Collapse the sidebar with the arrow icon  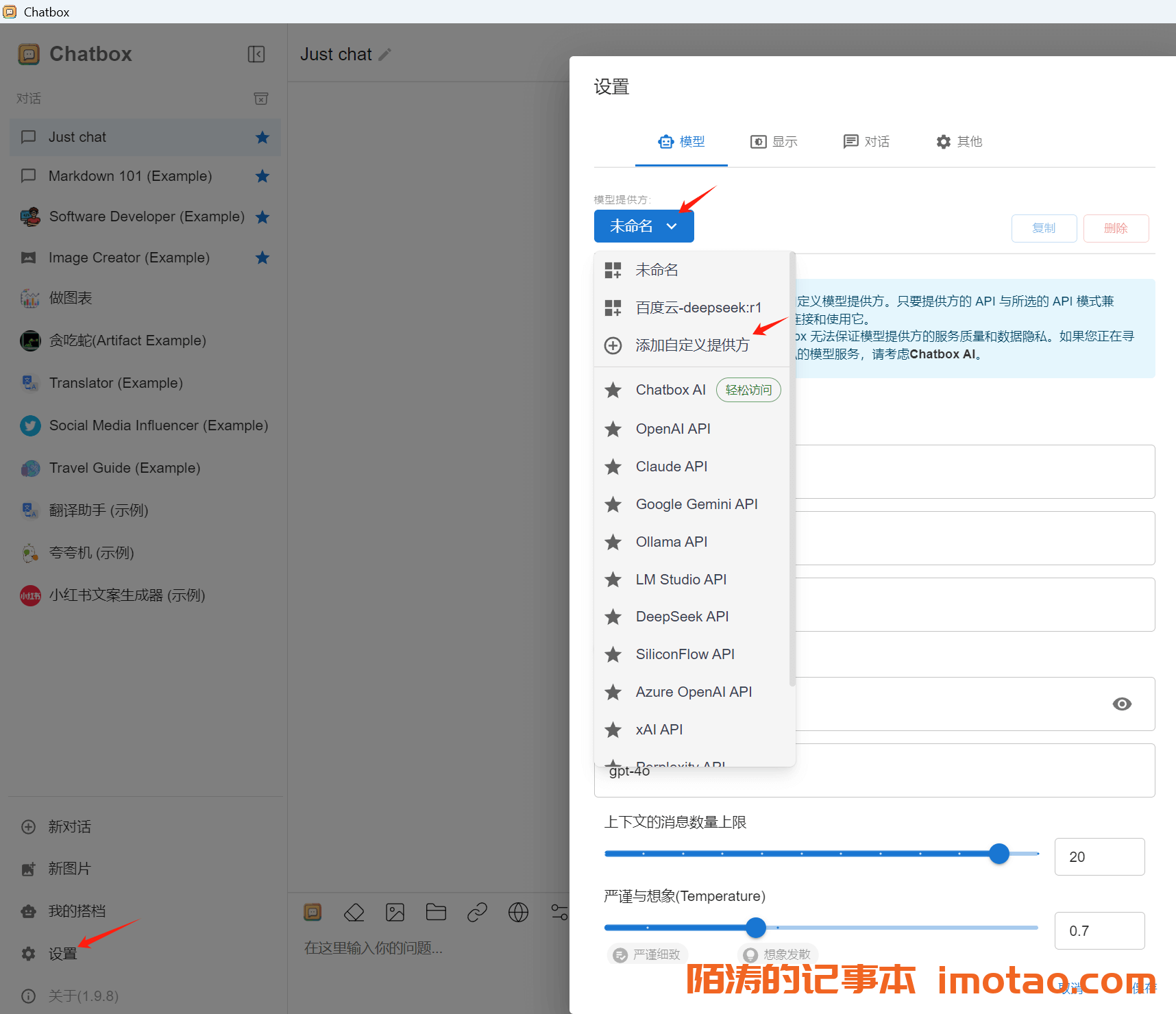pos(256,54)
